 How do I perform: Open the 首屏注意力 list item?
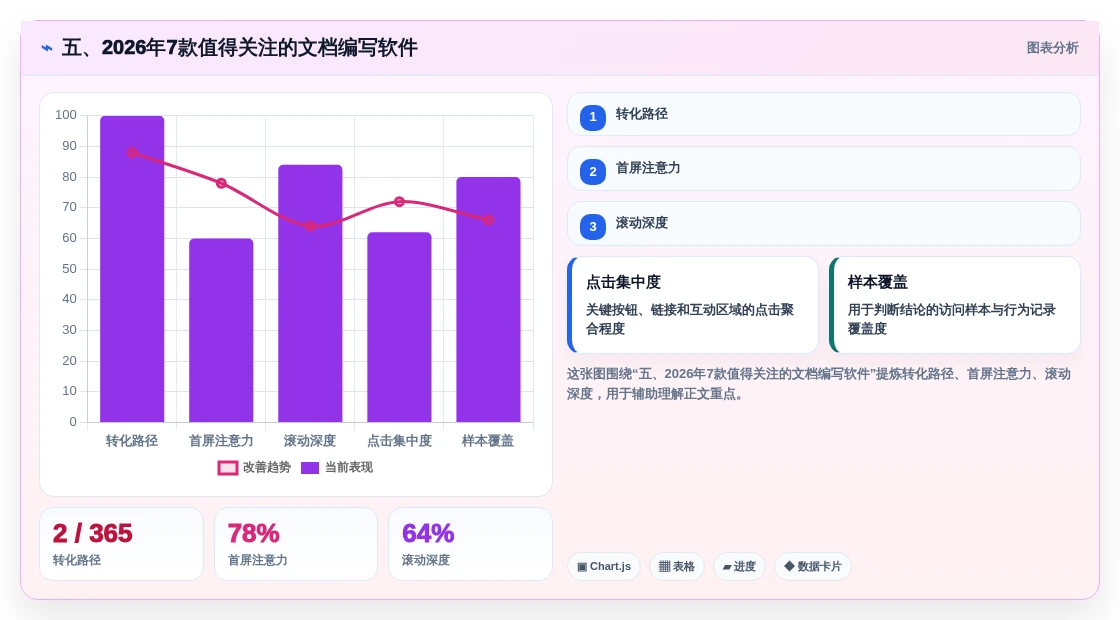point(824,169)
